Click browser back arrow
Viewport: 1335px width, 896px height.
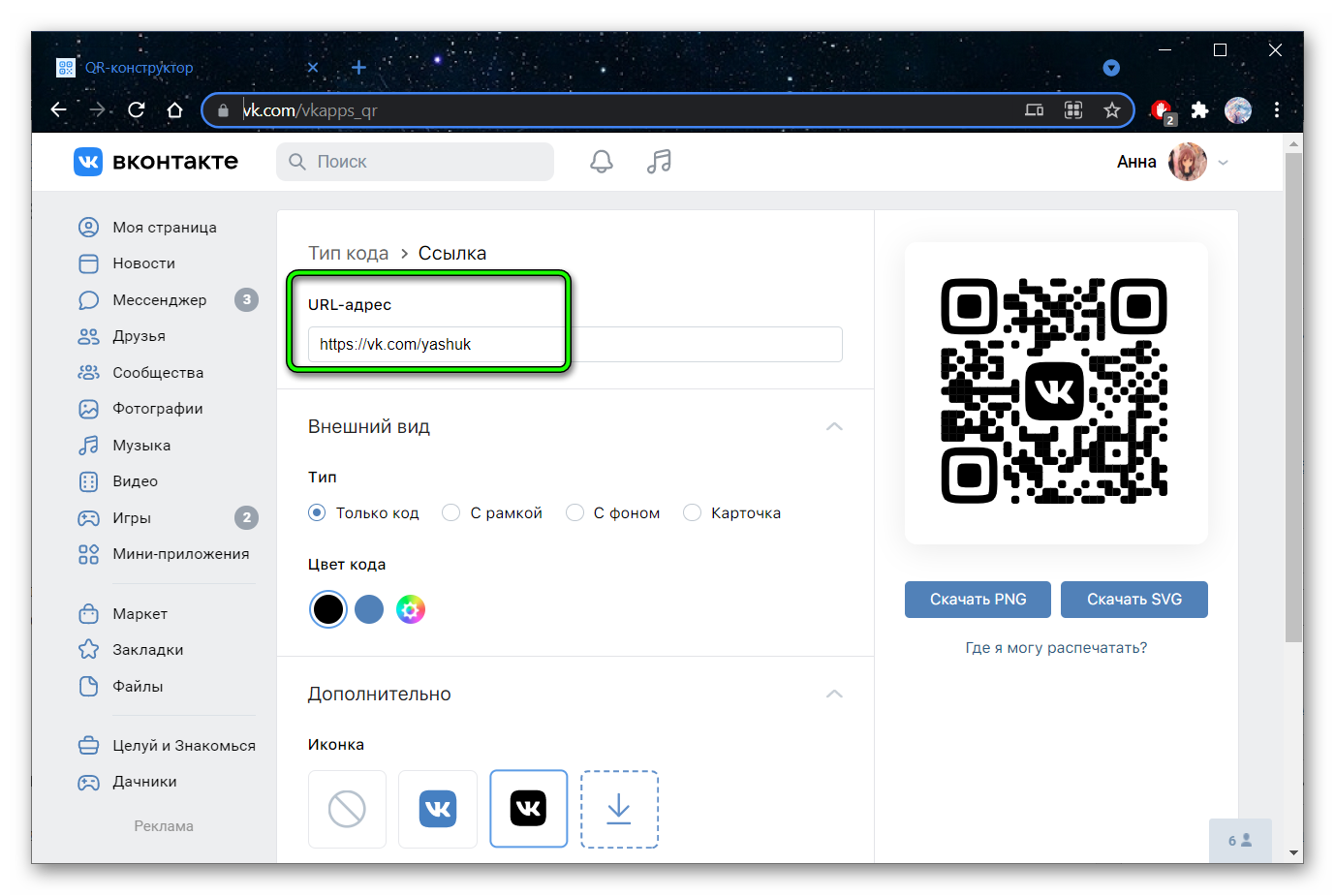pyautogui.click(x=59, y=110)
